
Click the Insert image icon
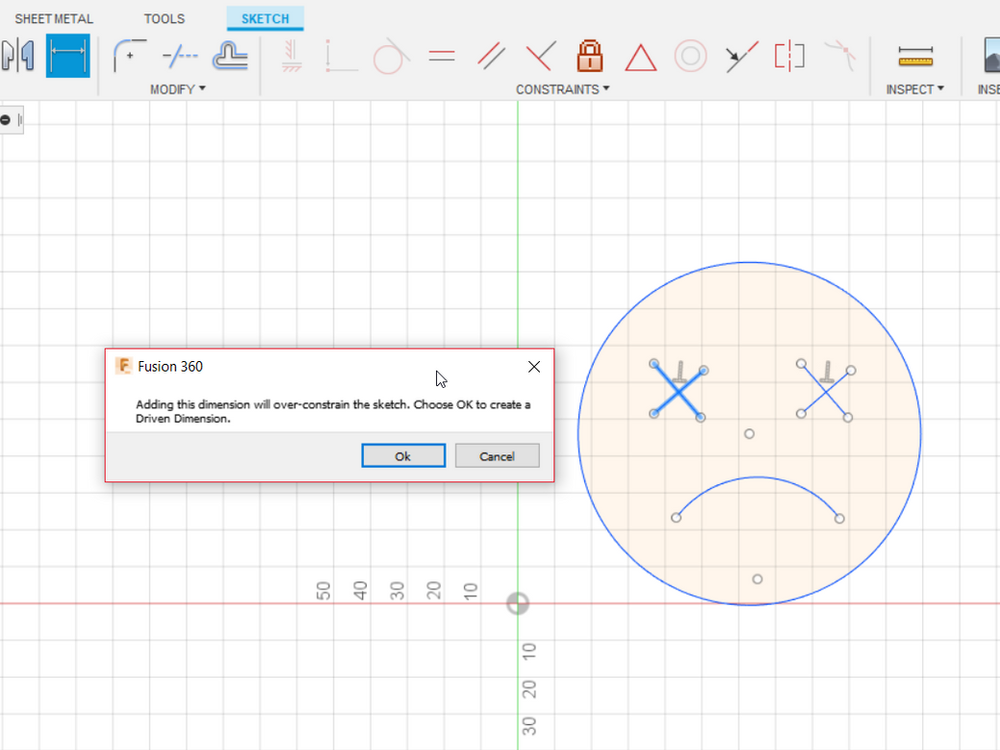(x=990, y=56)
